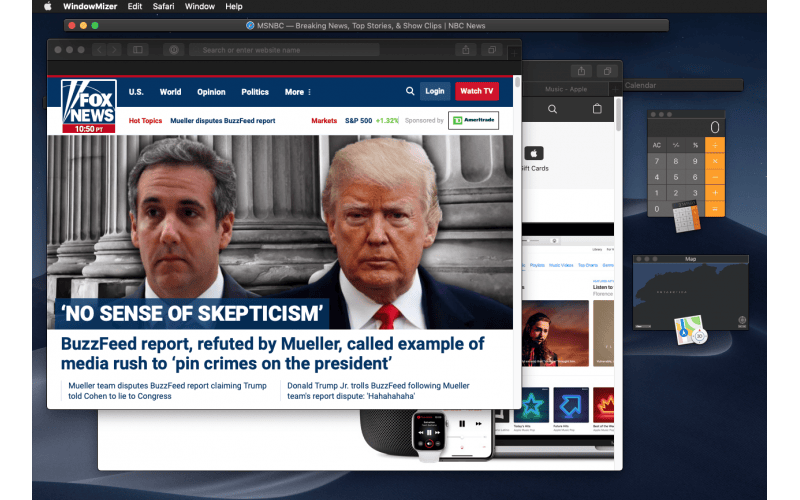Click the Login button on Fox News
This screenshot has width=800, height=500.
pyautogui.click(x=435, y=91)
